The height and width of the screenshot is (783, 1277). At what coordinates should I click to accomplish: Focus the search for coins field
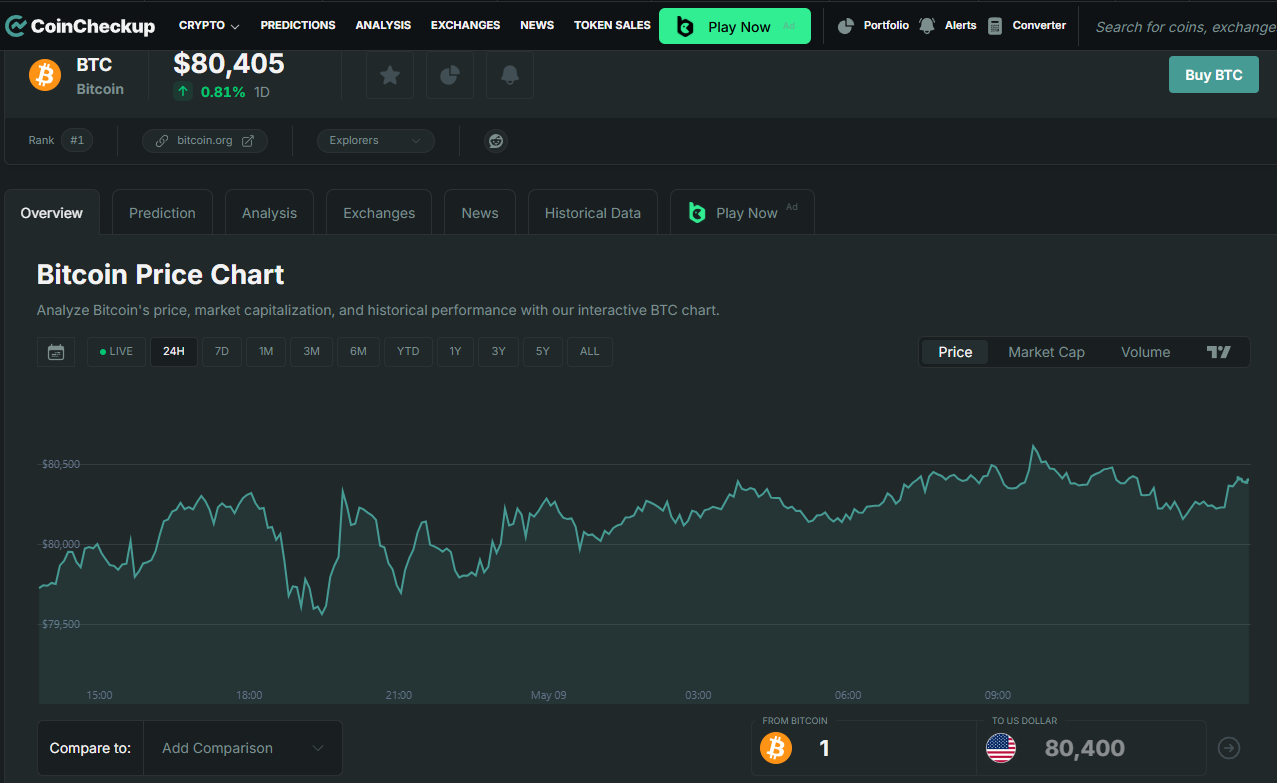(1185, 27)
